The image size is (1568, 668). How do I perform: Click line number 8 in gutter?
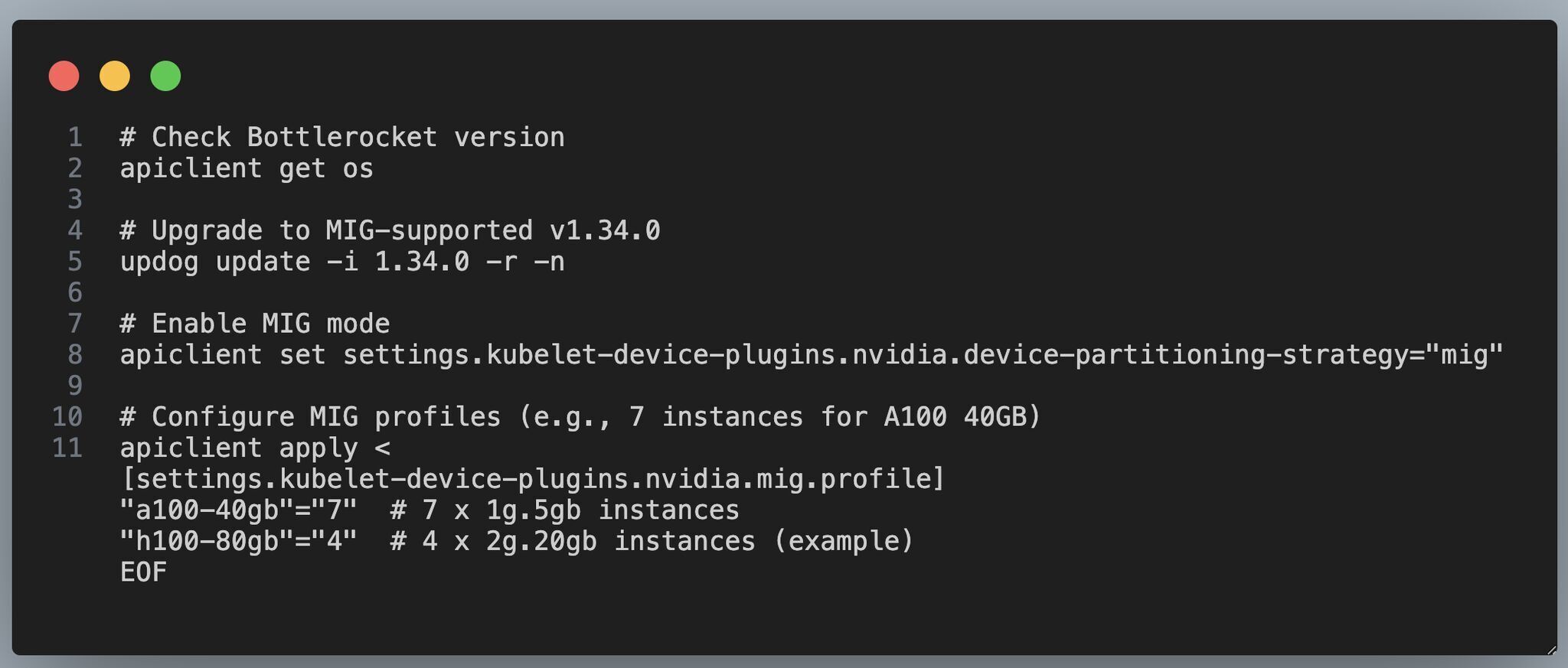[x=75, y=355]
